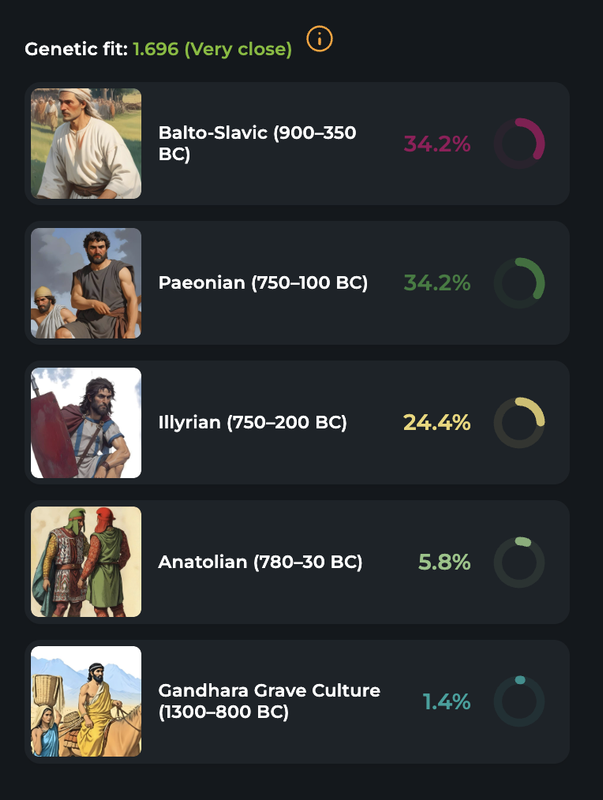Screen dimensions: 603x800
Task: Open the Illyrian warrior thumbnail
Action: tap(86, 422)
